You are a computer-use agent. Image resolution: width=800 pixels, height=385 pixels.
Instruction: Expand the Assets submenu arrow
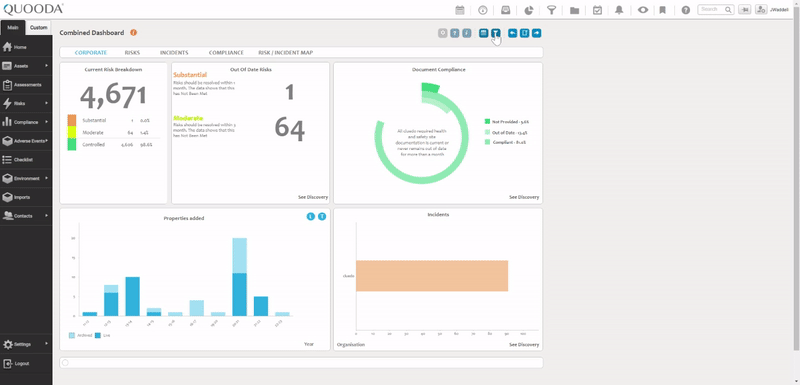point(46,66)
